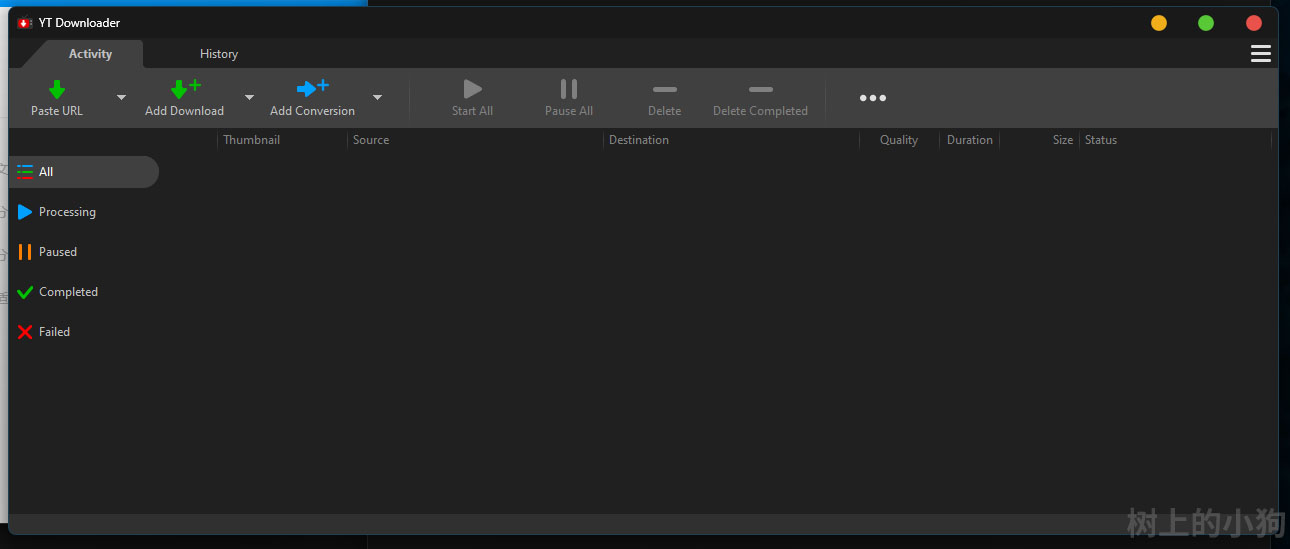Select the Activity tab
Image resolution: width=1290 pixels, height=549 pixels.
click(90, 54)
